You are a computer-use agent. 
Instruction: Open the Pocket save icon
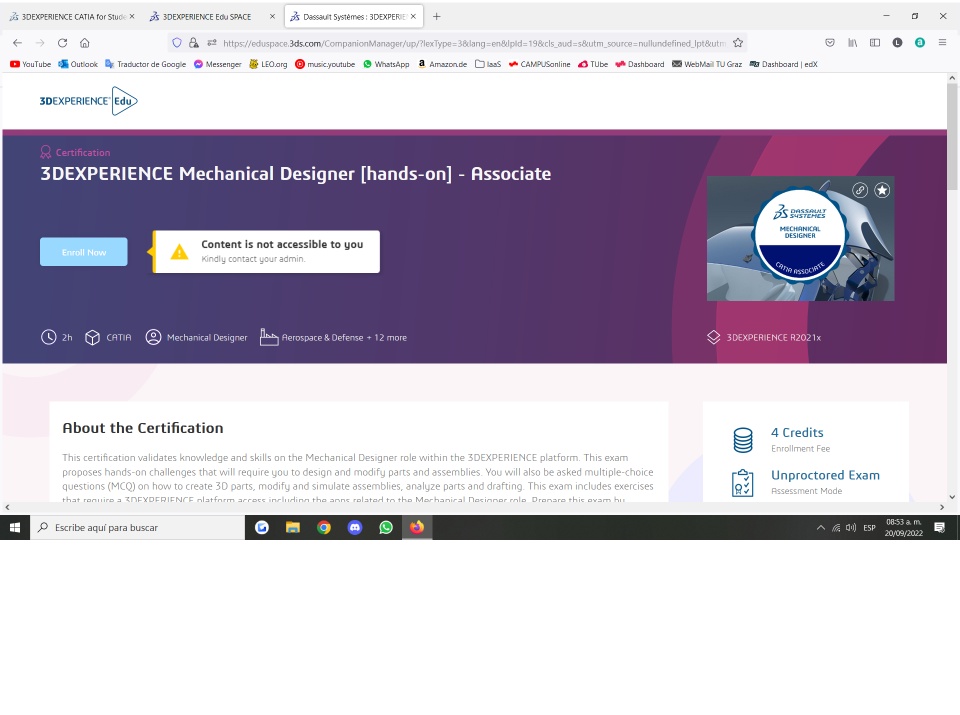pos(830,43)
